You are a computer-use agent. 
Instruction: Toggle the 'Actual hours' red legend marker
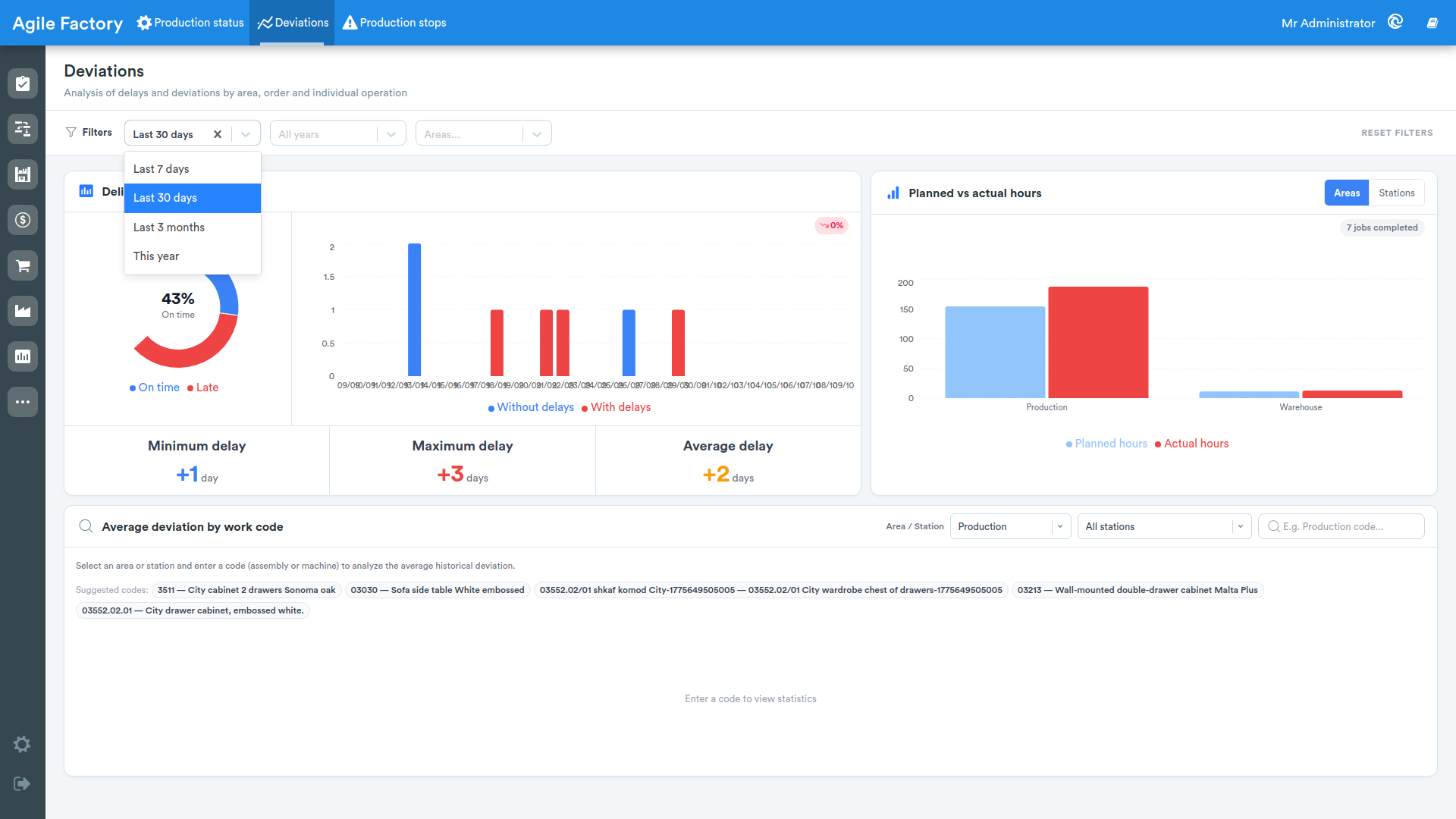(x=1158, y=444)
